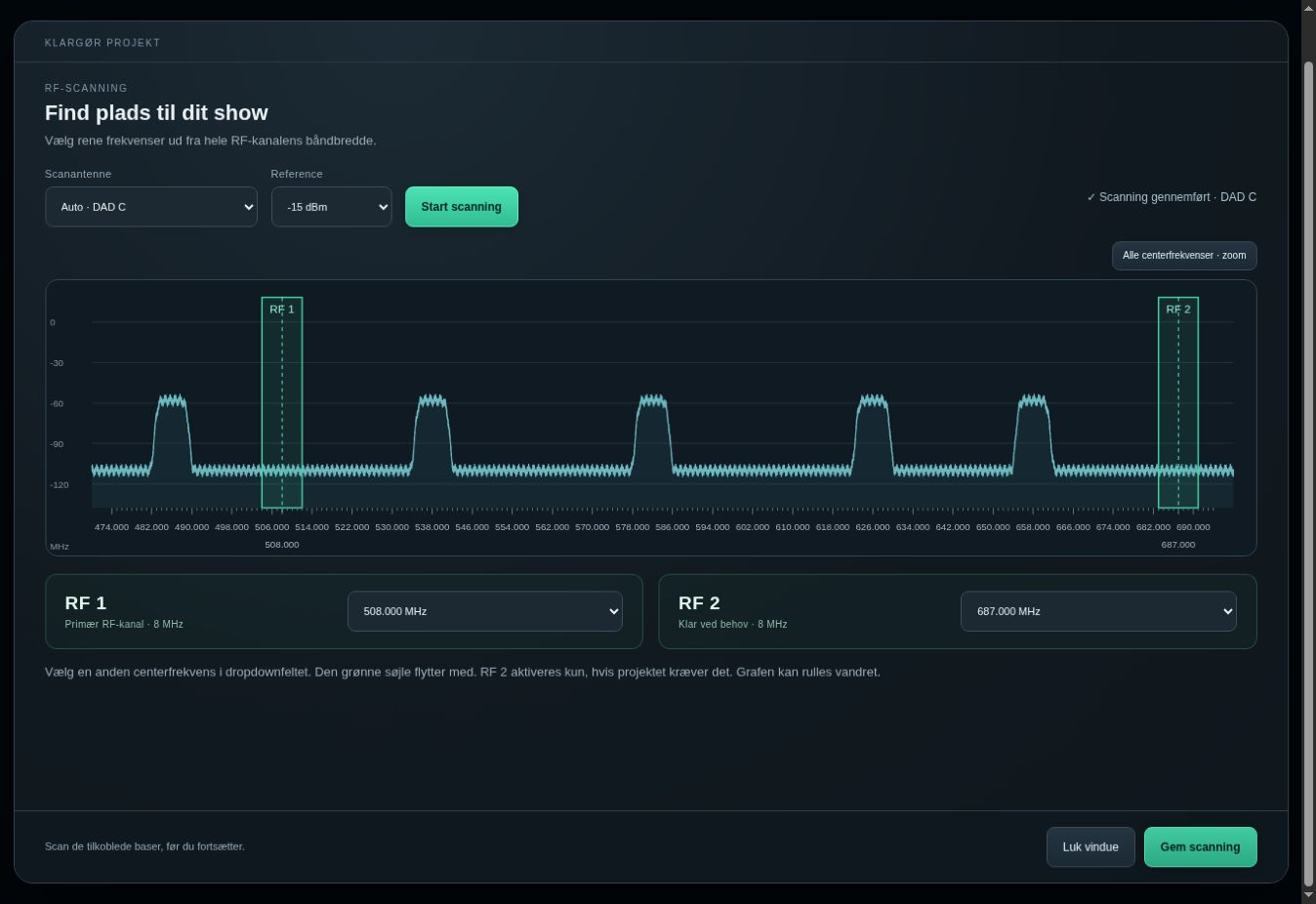Click the vertical scrollbar thumb
This screenshot has height=904, width=1316.
pyautogui.click(x=1309, y=471)
